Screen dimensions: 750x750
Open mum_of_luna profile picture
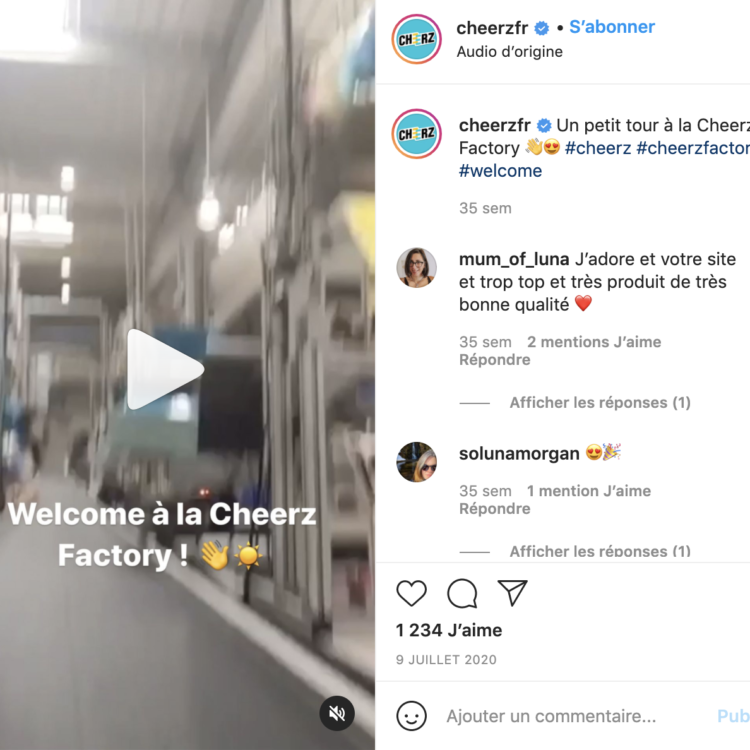coord(417,267)
